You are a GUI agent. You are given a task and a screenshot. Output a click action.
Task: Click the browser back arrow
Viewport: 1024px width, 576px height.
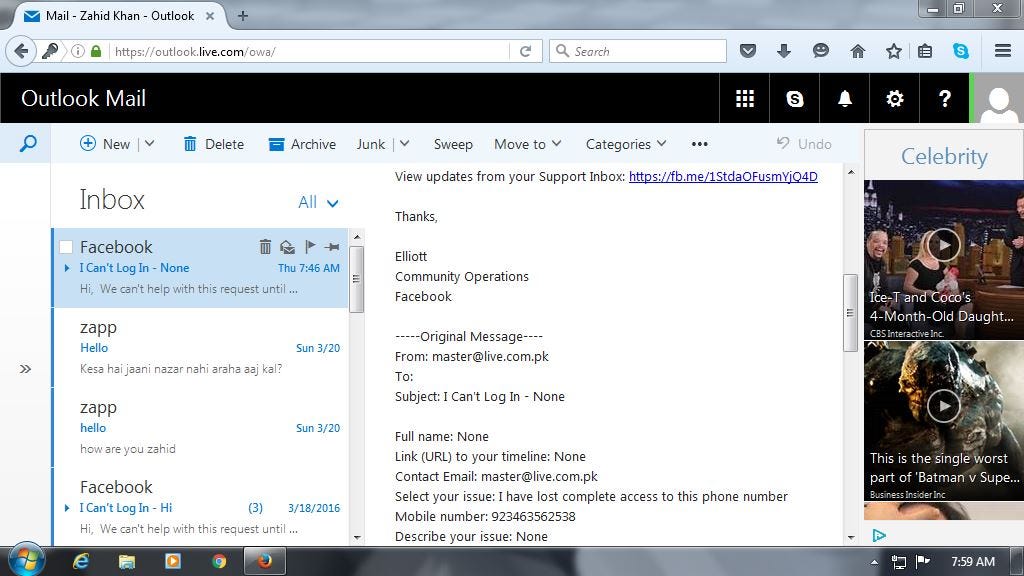(21, 51)
